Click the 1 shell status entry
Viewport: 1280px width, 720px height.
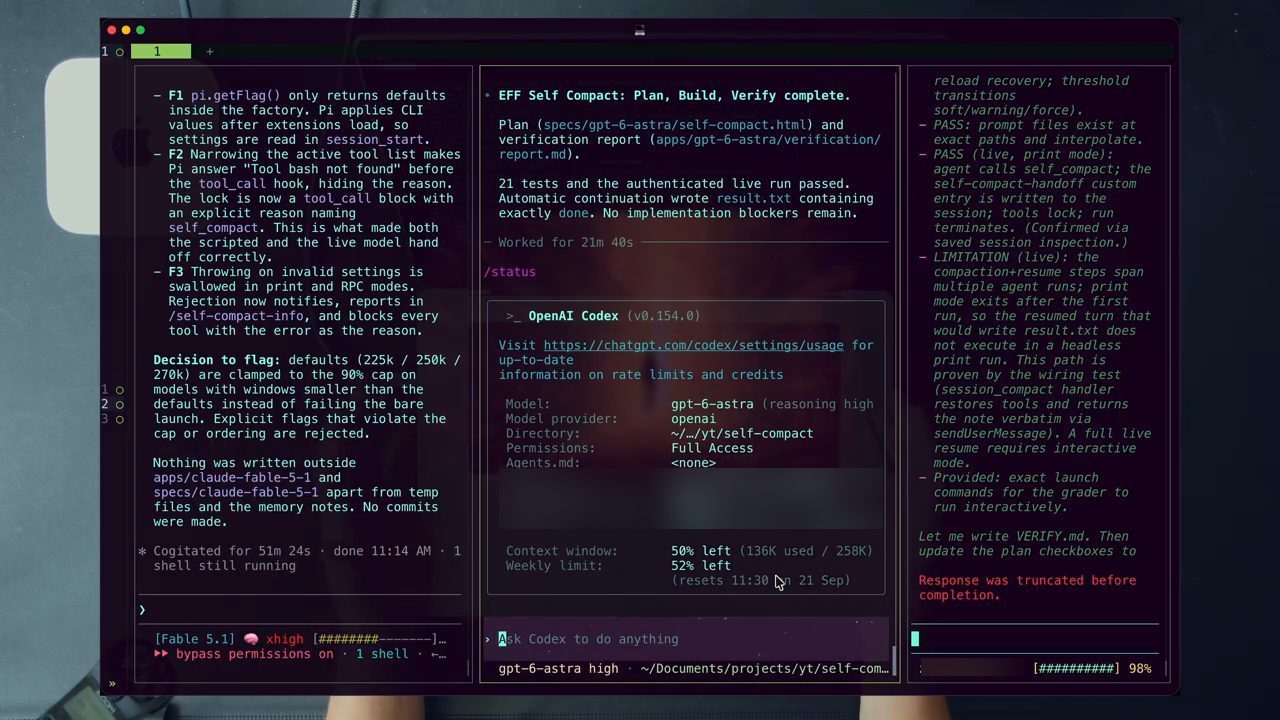(x=382, y=654)
